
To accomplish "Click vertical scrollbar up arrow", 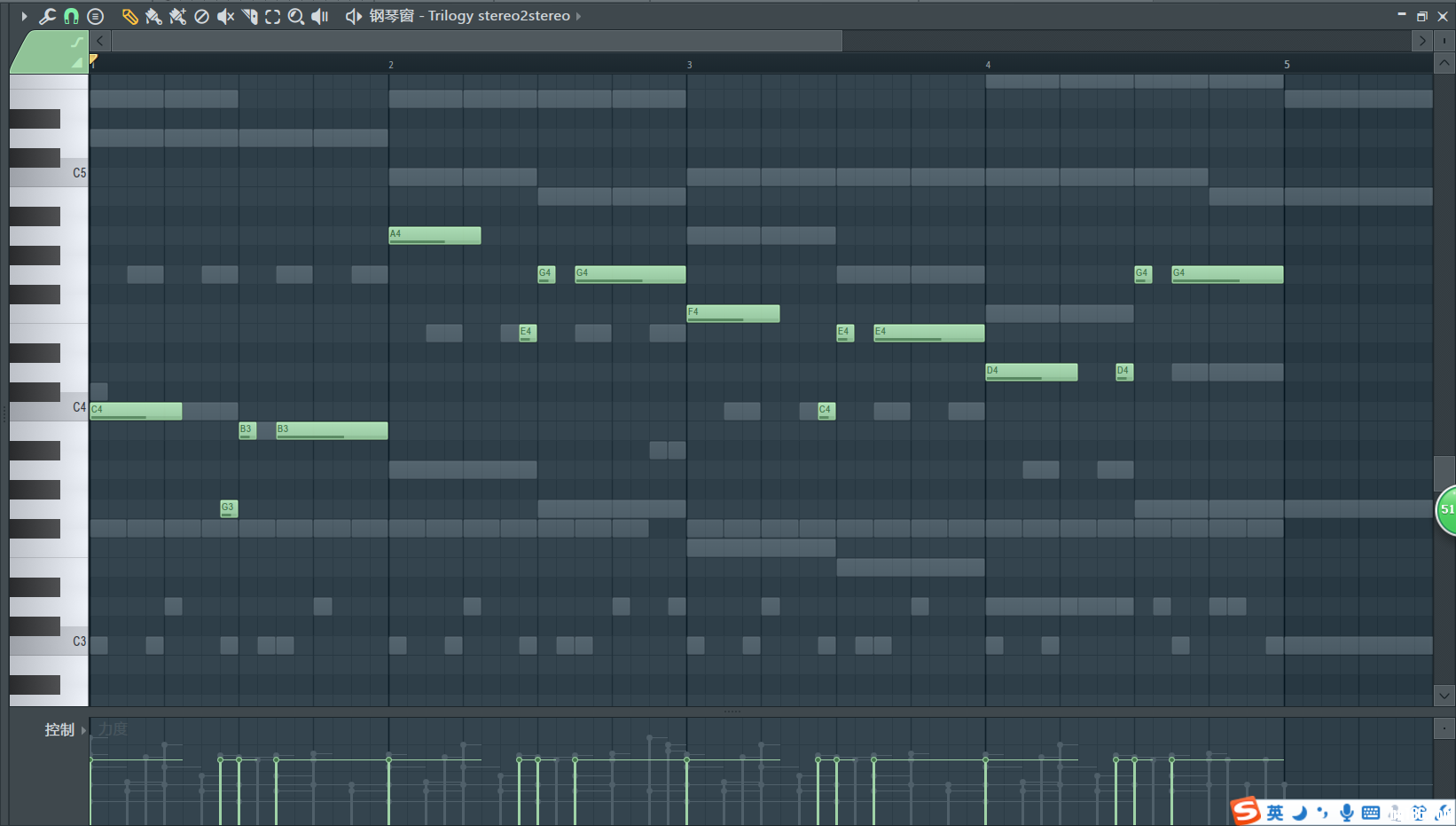I will (x=1444, y=63).
